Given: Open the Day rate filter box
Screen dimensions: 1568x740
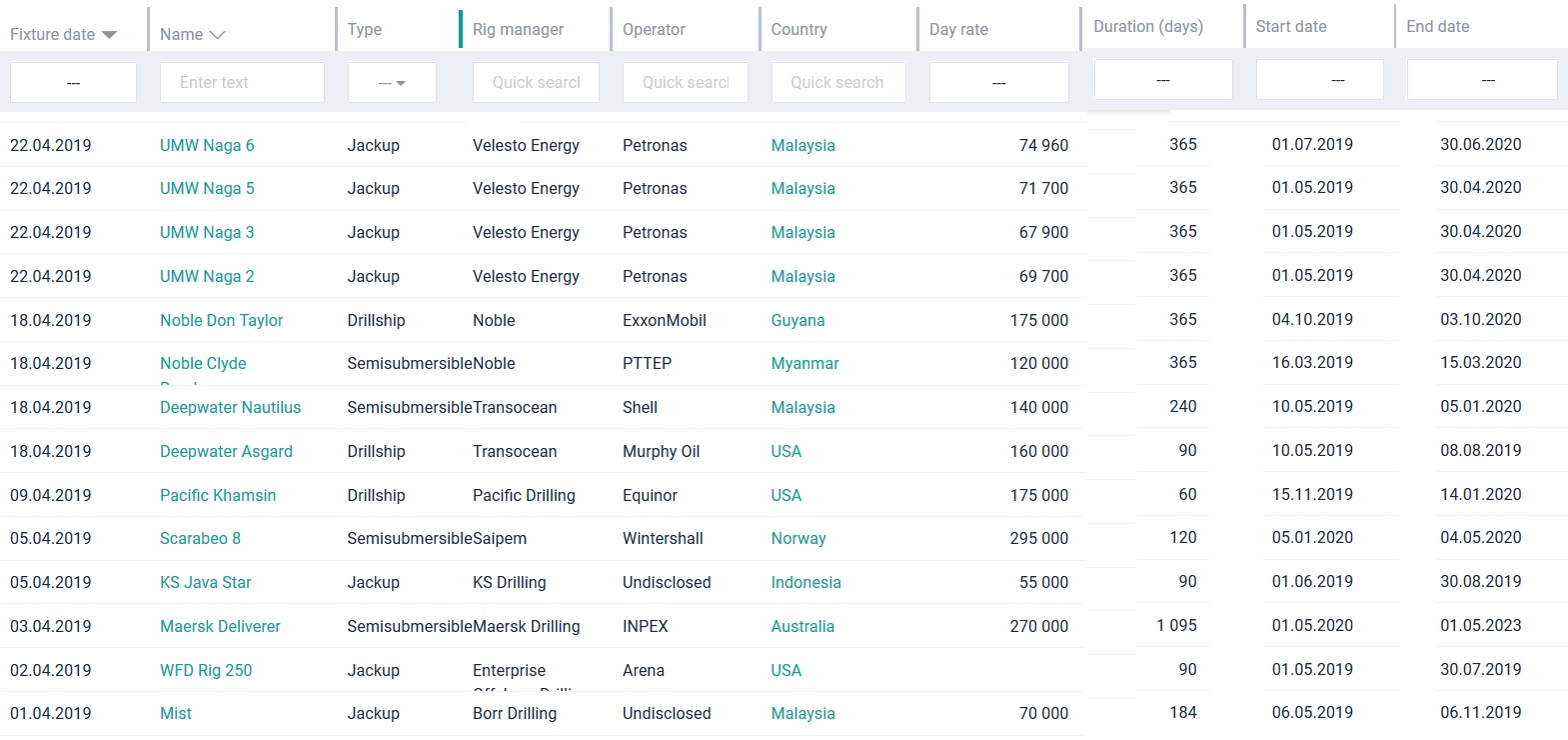Looking at the screenshot, I should coord(998,83).
